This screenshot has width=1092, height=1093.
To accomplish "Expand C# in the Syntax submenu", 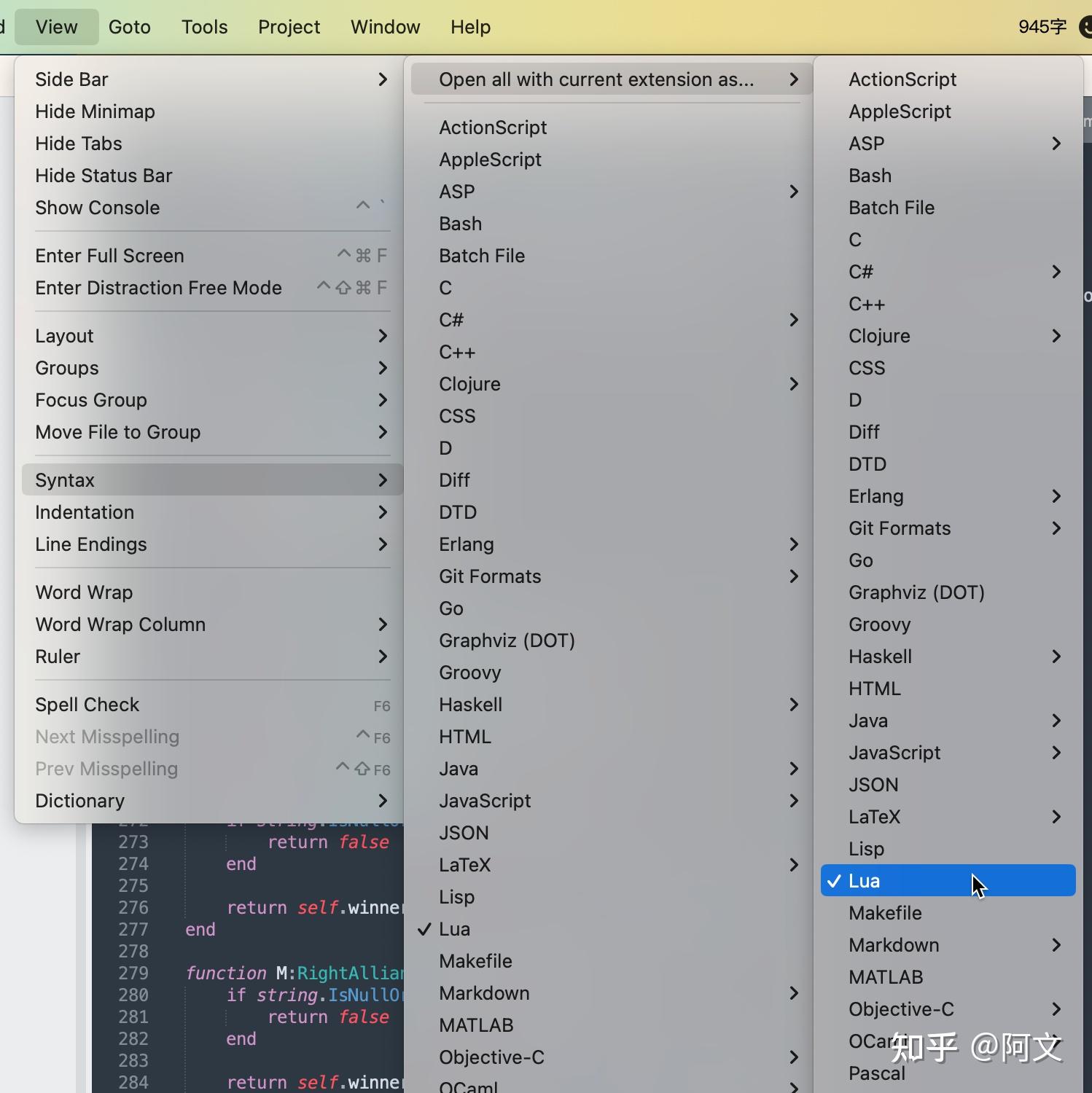I will [611, 320].
